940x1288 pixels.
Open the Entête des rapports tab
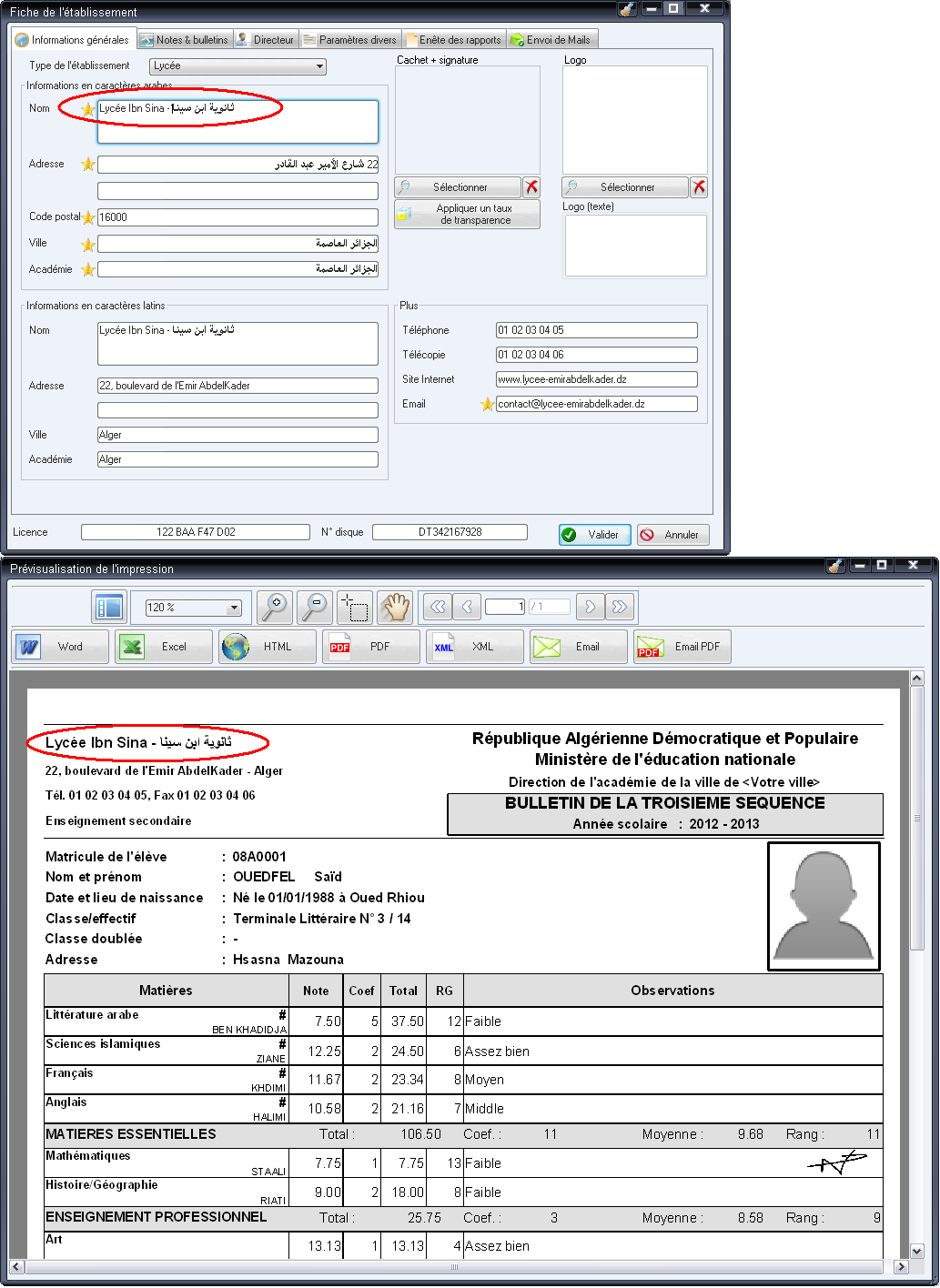(x=454, y=40)
